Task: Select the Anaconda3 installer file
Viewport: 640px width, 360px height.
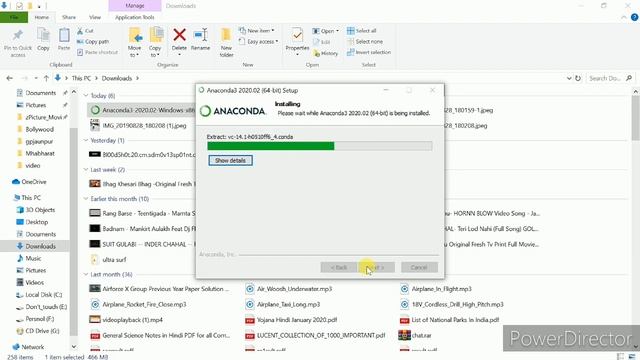Action: point(143,110)
